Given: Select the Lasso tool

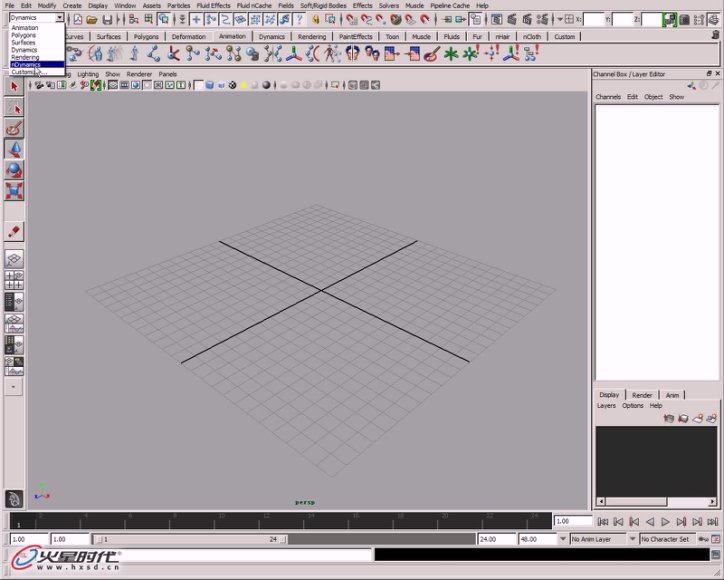Looking at the screenshot, I should tap(14, 108).
